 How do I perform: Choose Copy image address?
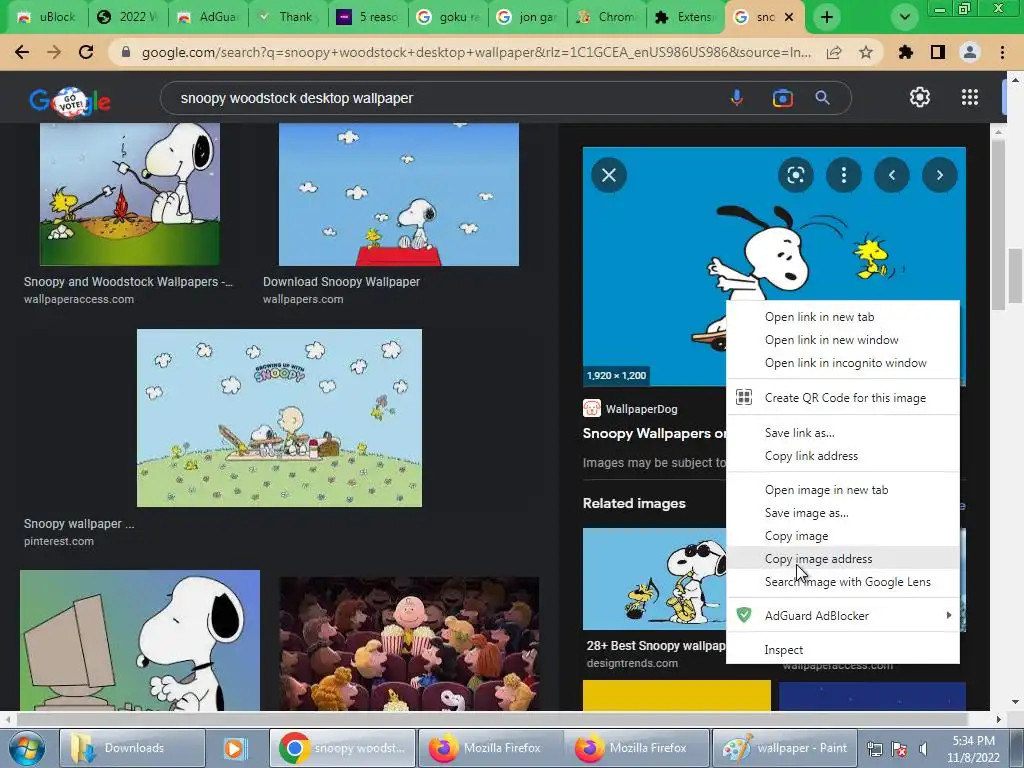[x=843, y=559]
